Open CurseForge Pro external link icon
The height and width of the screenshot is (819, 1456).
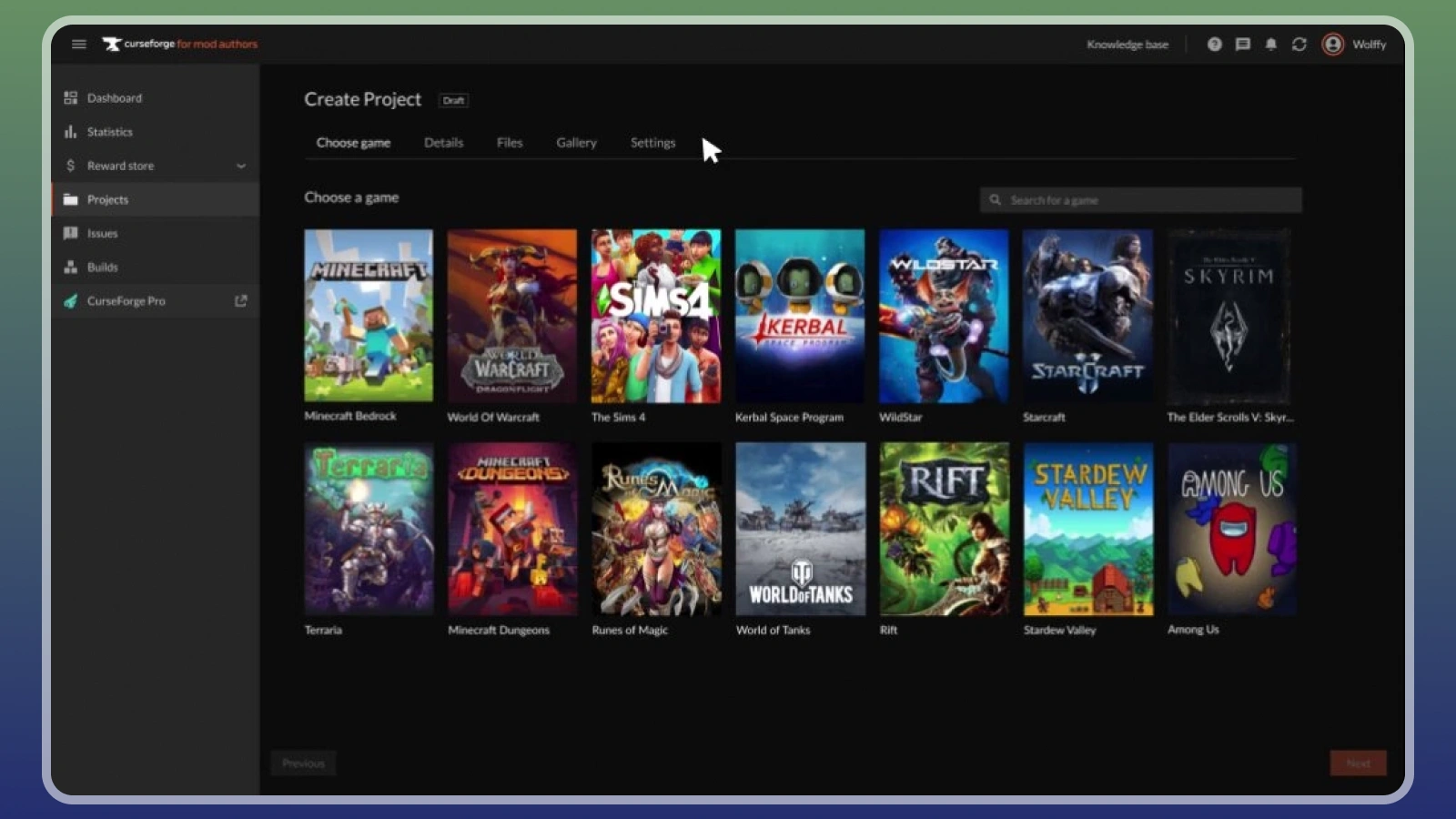click(240, 300)
